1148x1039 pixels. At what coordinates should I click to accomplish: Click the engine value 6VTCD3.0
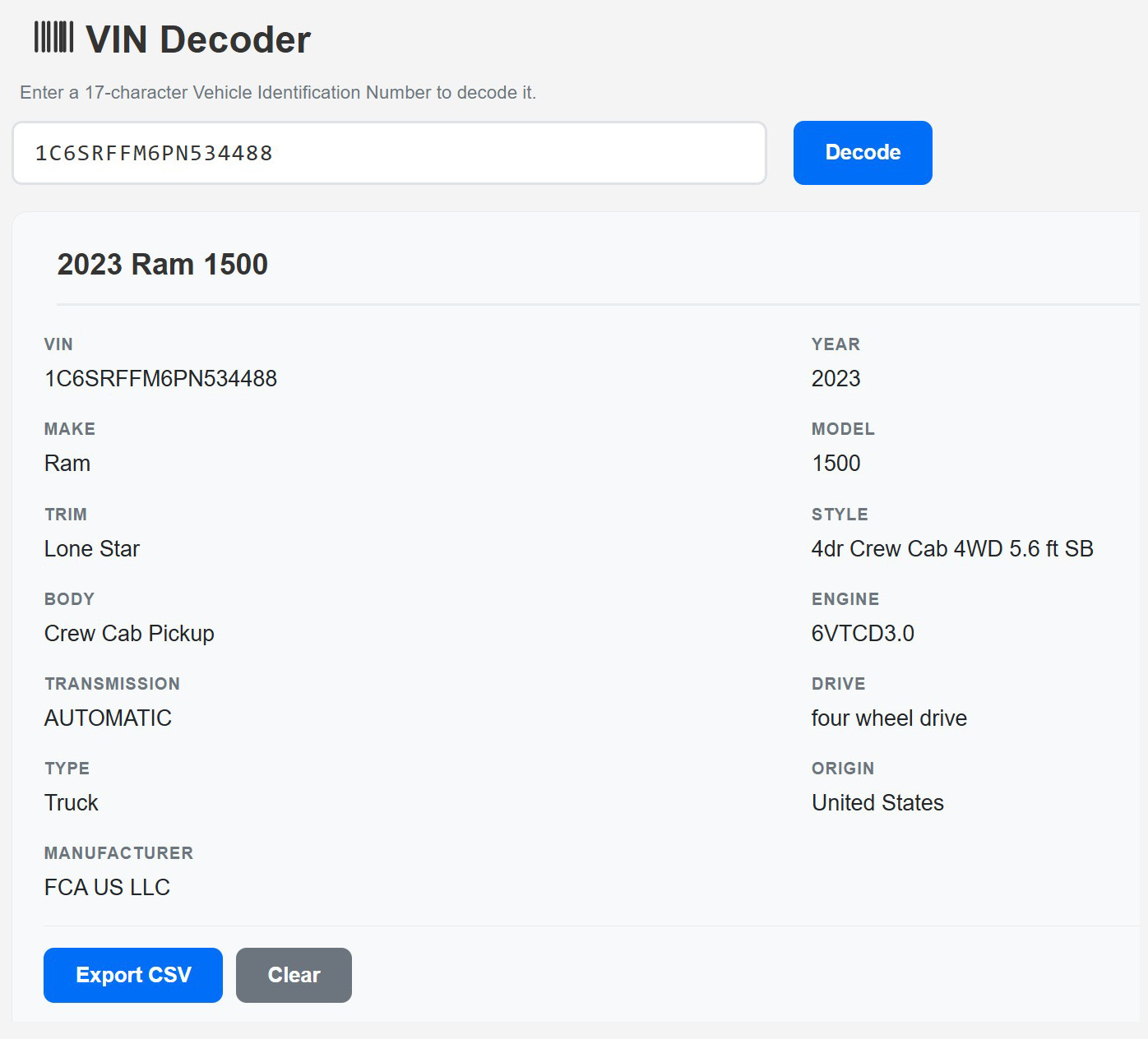[x=863, y=634]
